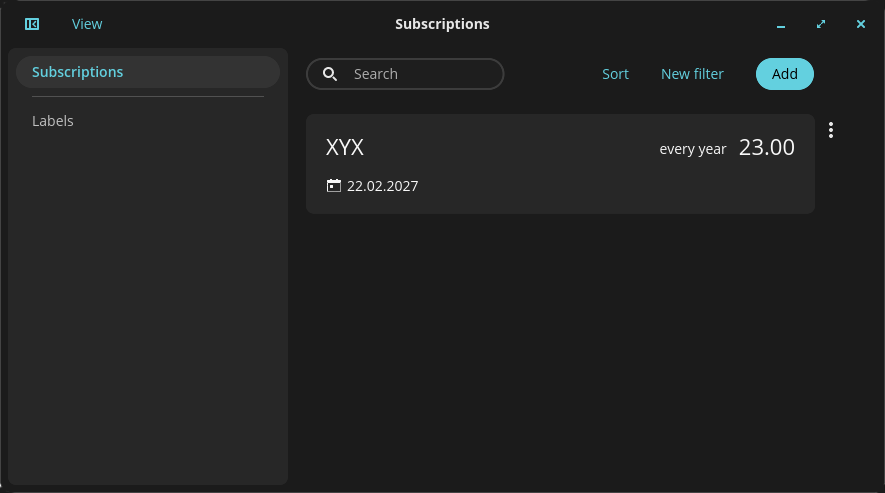Click the Subscriptions window title
The width and height of the screenshot is (885, 493).
pyautogui.click(x=442, y=24)
